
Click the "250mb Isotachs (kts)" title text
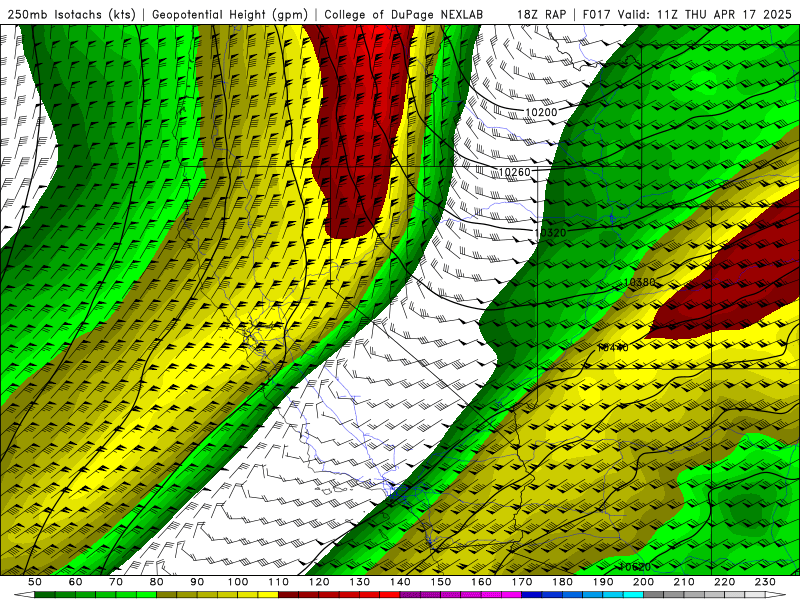(x=71, y=14)
